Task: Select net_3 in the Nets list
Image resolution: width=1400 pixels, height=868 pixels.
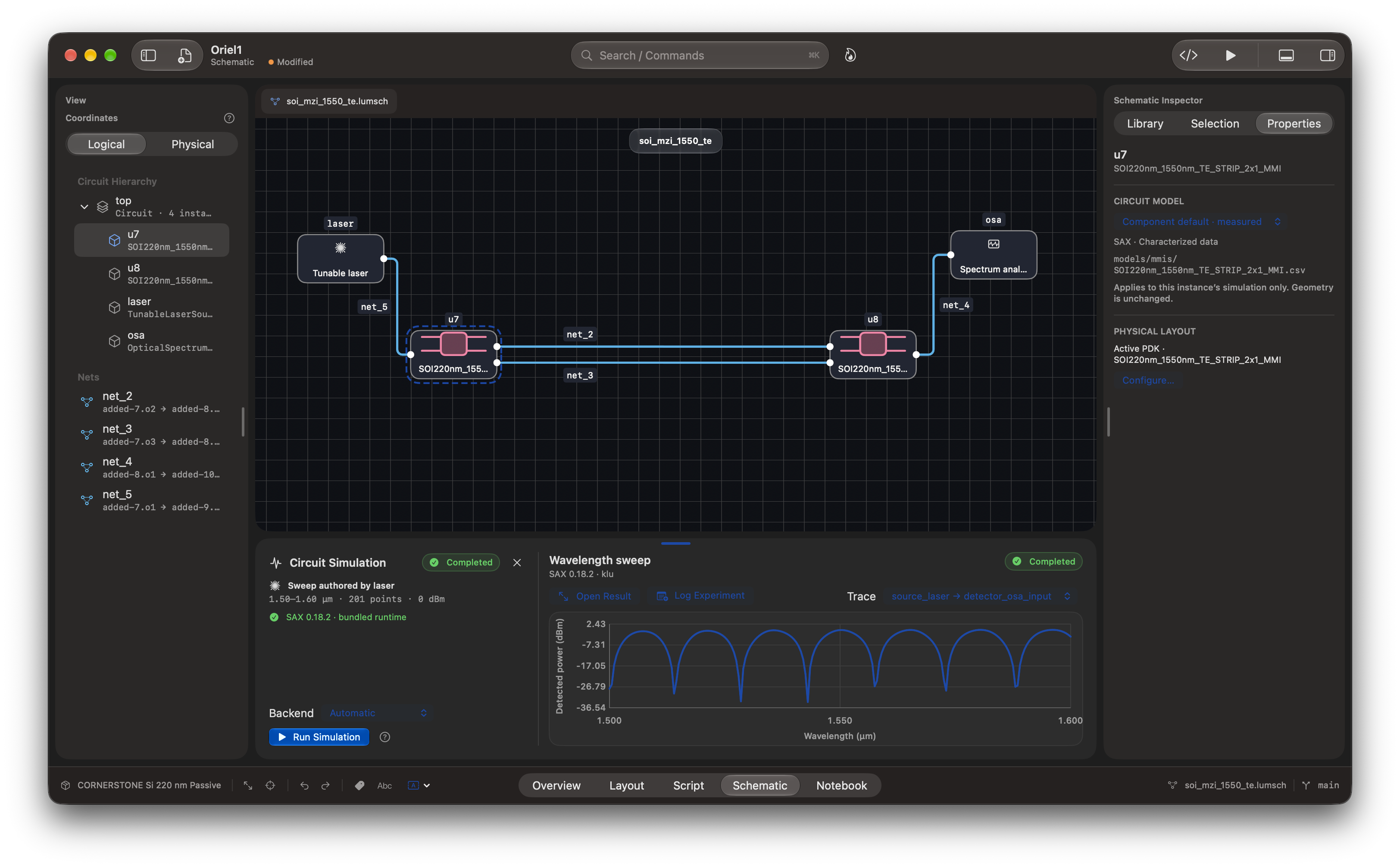Action: [152, 434]
